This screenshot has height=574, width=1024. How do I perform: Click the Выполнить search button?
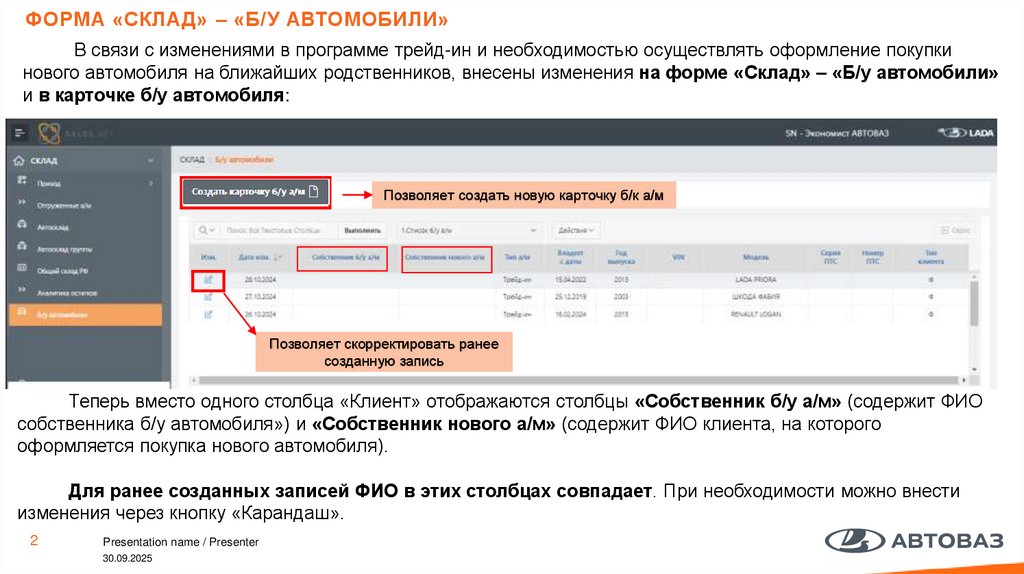pos(362,231)
